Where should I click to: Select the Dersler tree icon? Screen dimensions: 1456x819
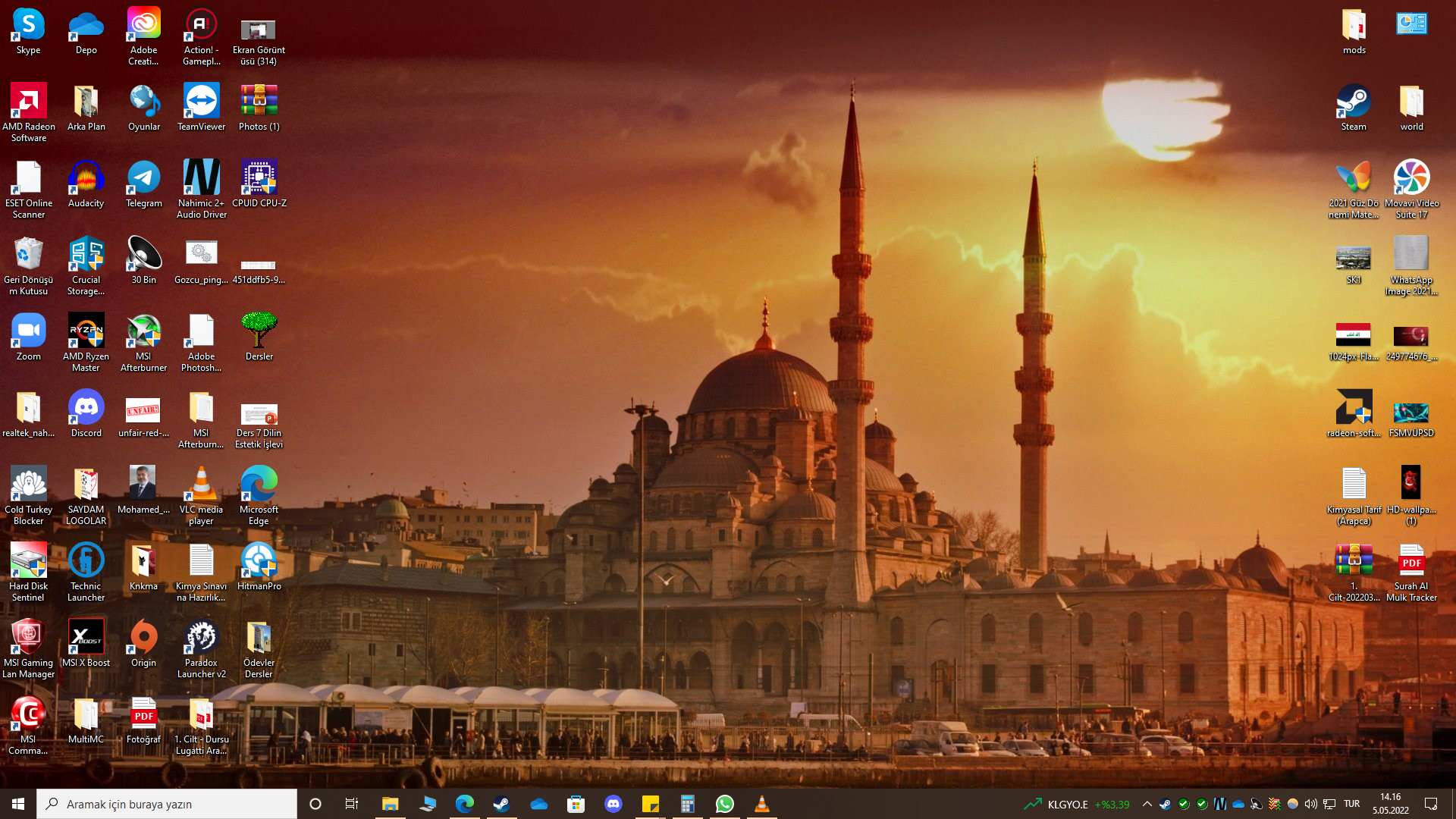tap(259, 338)
